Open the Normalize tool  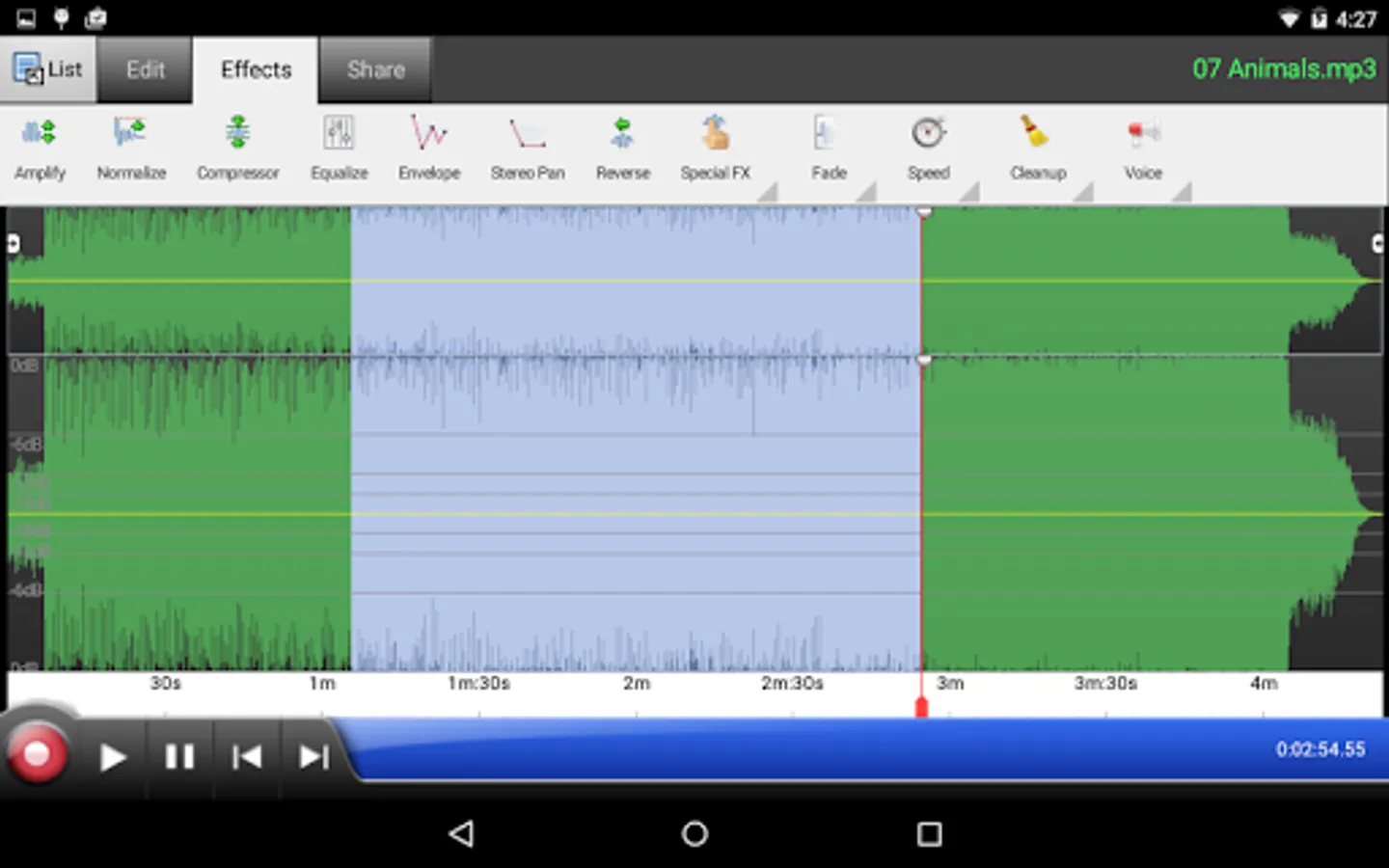(131, 147)
